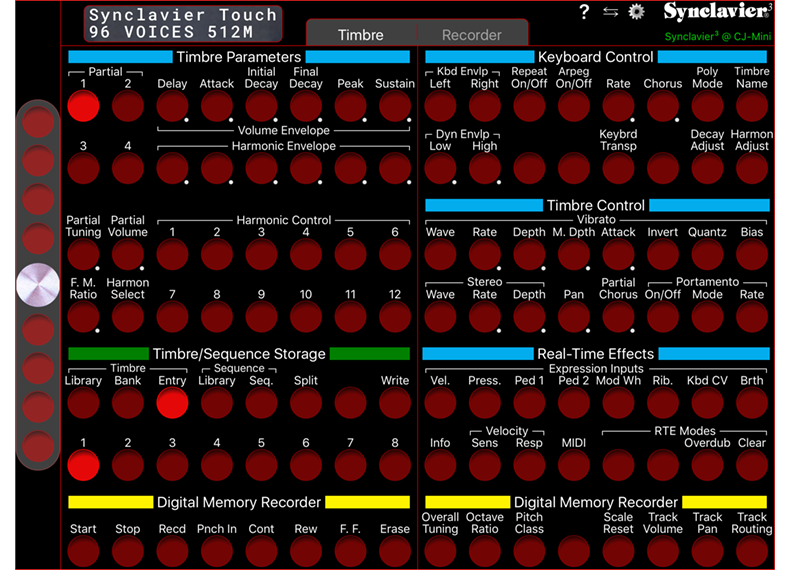
Task: Open the settings gear icon
Action: [x=637, y=11]
